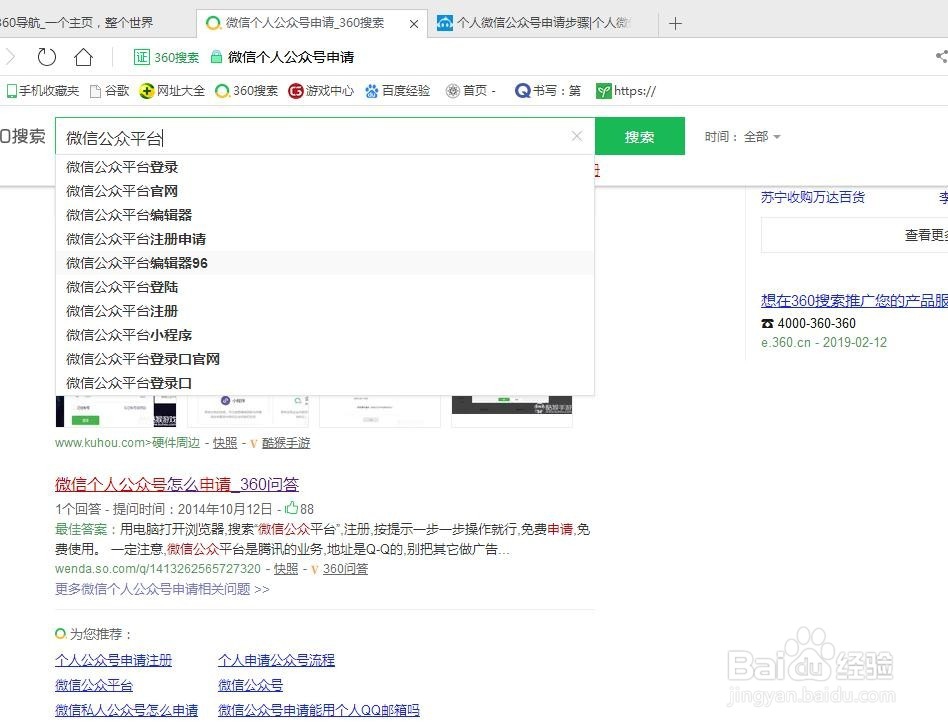The image size is (948, 728).
Task: Open the recommended 微信公众平台 link
Action: tap(94, 685)
